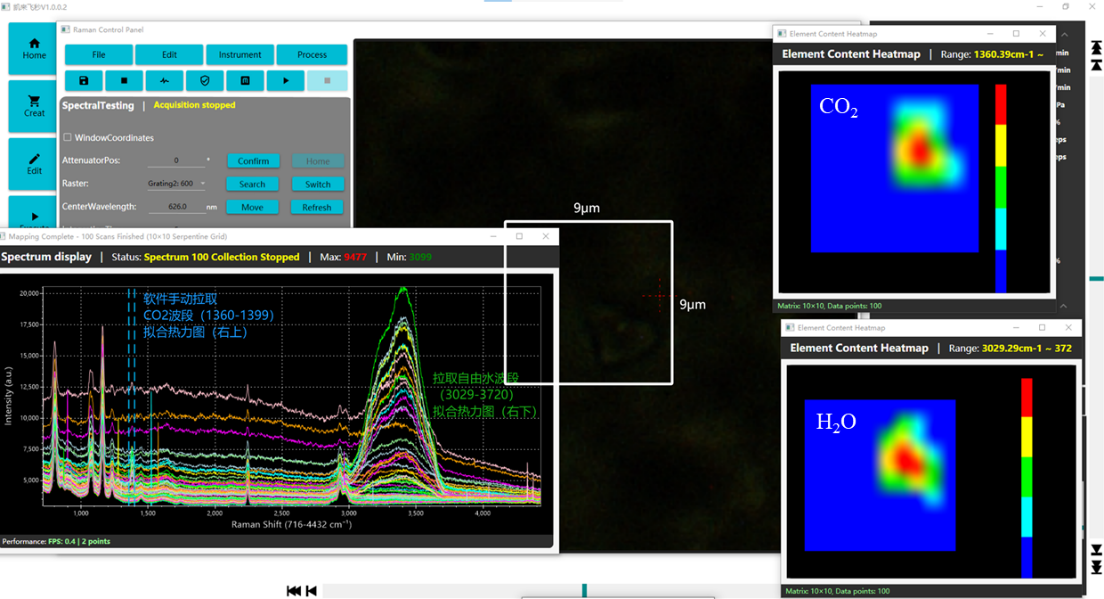Click the red band of CO2 heatmap colorbar
1104x599 pixels.
[x=1001, y=104]
